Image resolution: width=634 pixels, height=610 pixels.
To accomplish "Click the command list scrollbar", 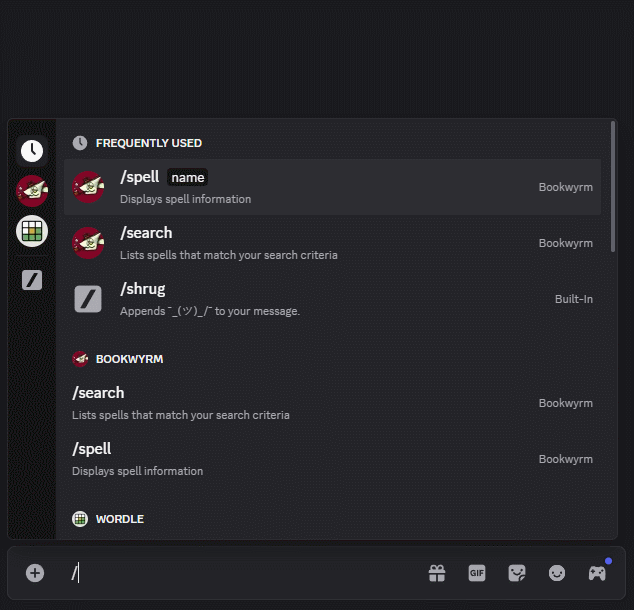I will (x=613, y=186).
